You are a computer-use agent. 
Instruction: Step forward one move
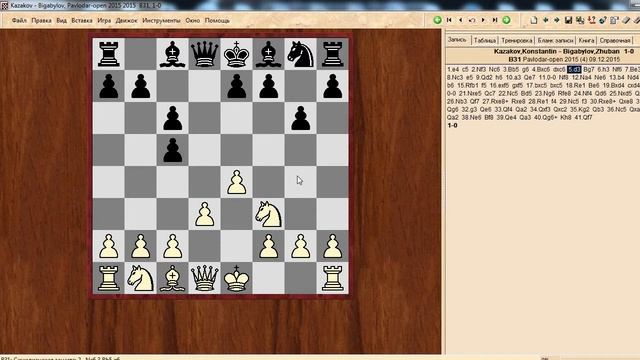[483, 20]
